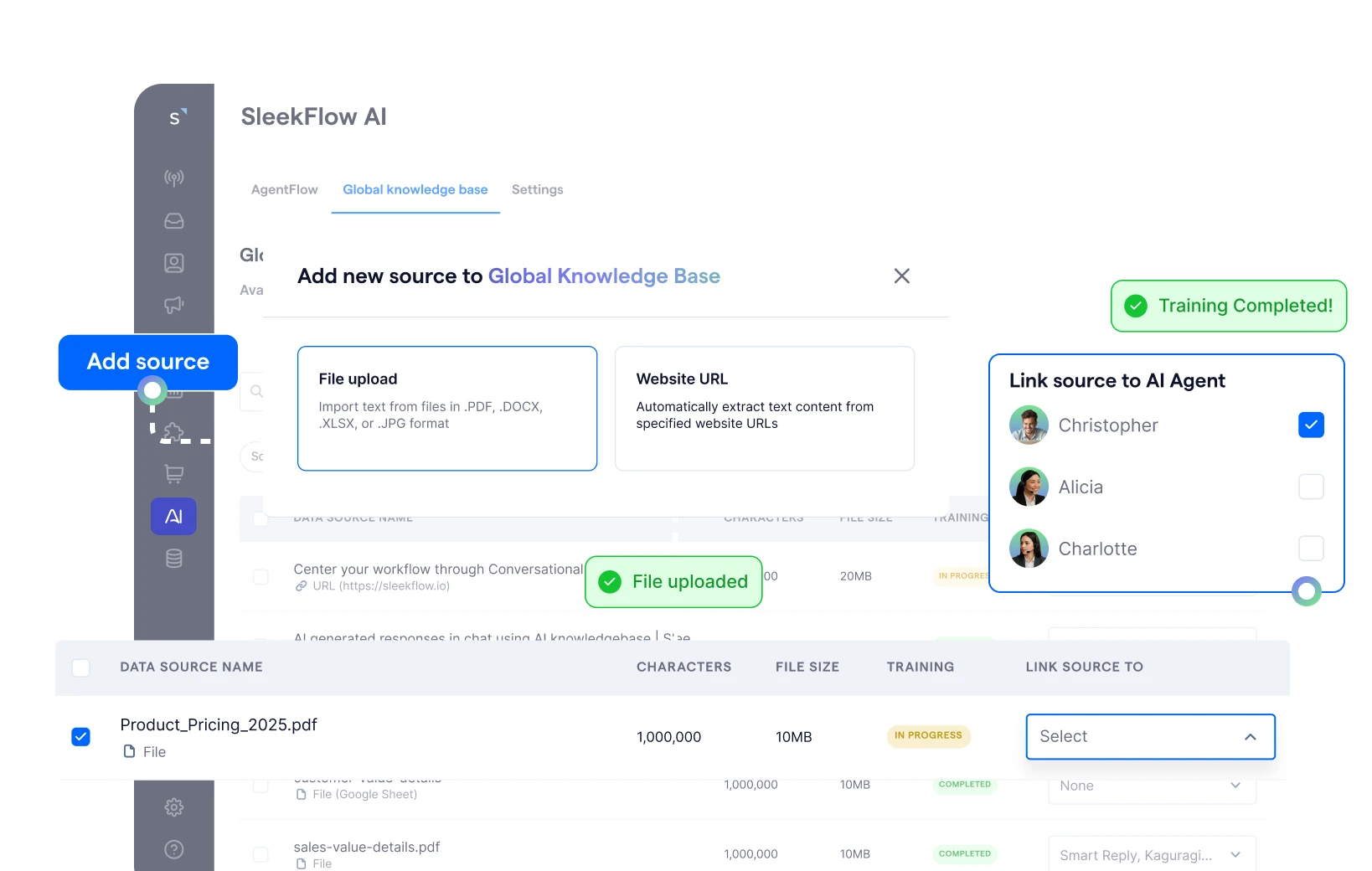The height and width of the screenshot is (871, 1372).
Task: Uncheck Product_Pricing_2025.pdf row checkbox
Action: click(81, 737)
